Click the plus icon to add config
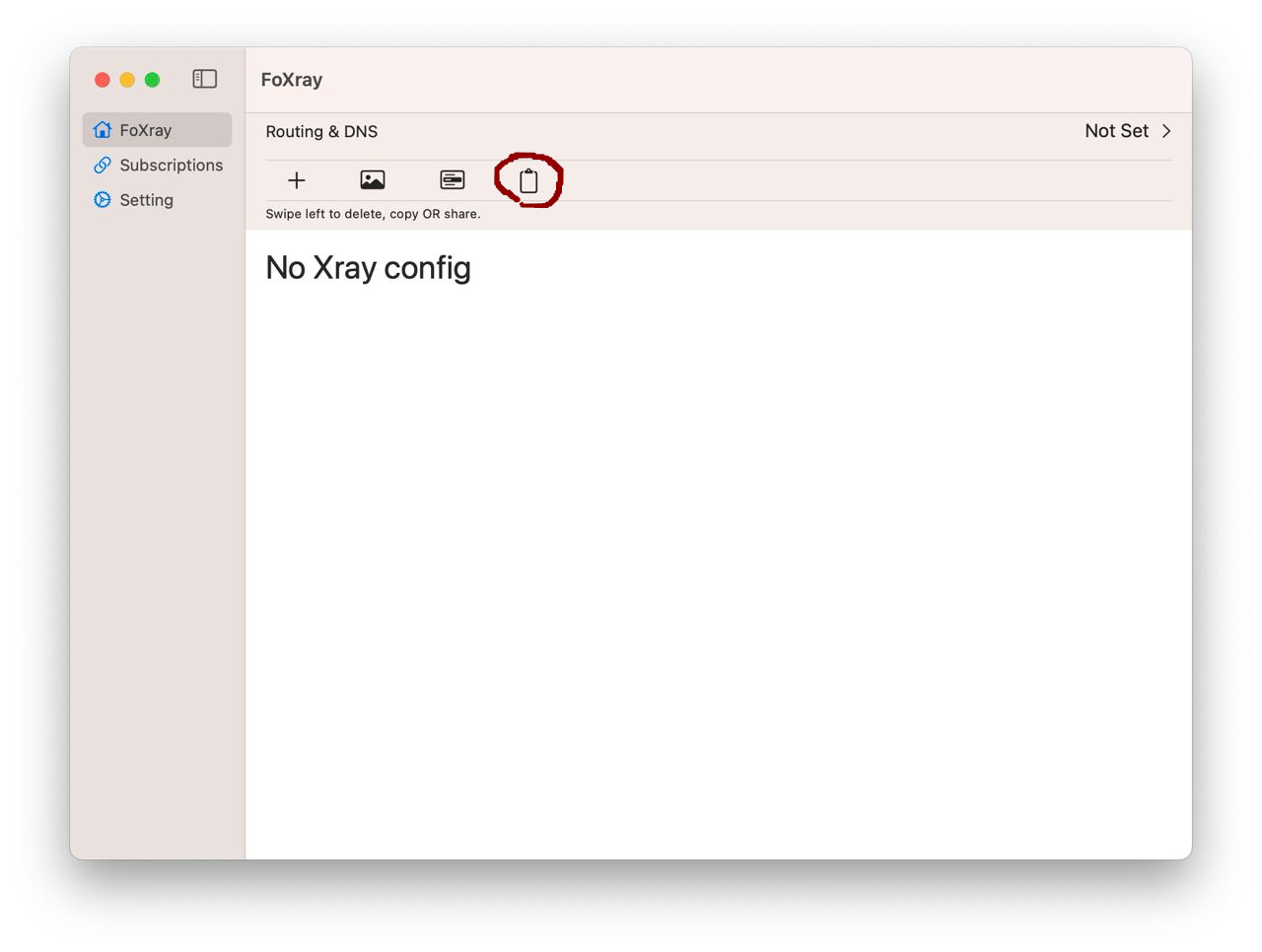 click(x=297, y=180)
